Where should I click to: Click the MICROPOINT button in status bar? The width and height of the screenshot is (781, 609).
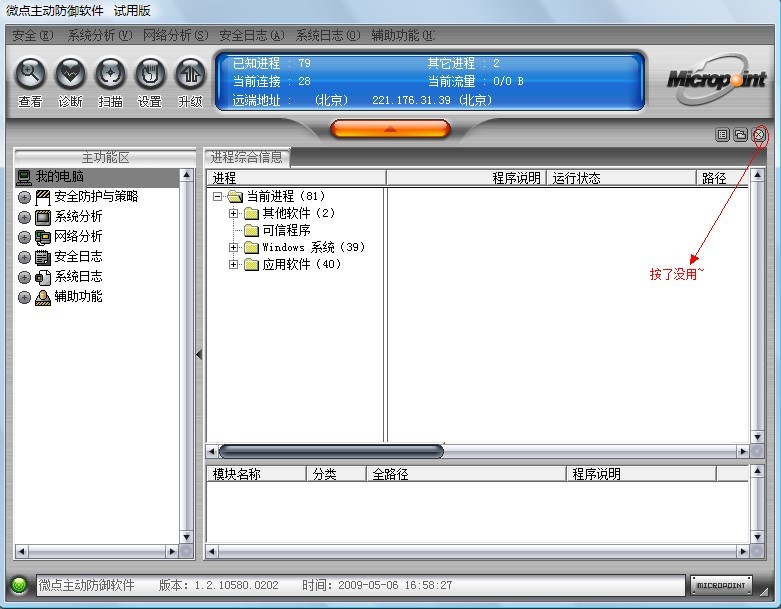[721, 585]
